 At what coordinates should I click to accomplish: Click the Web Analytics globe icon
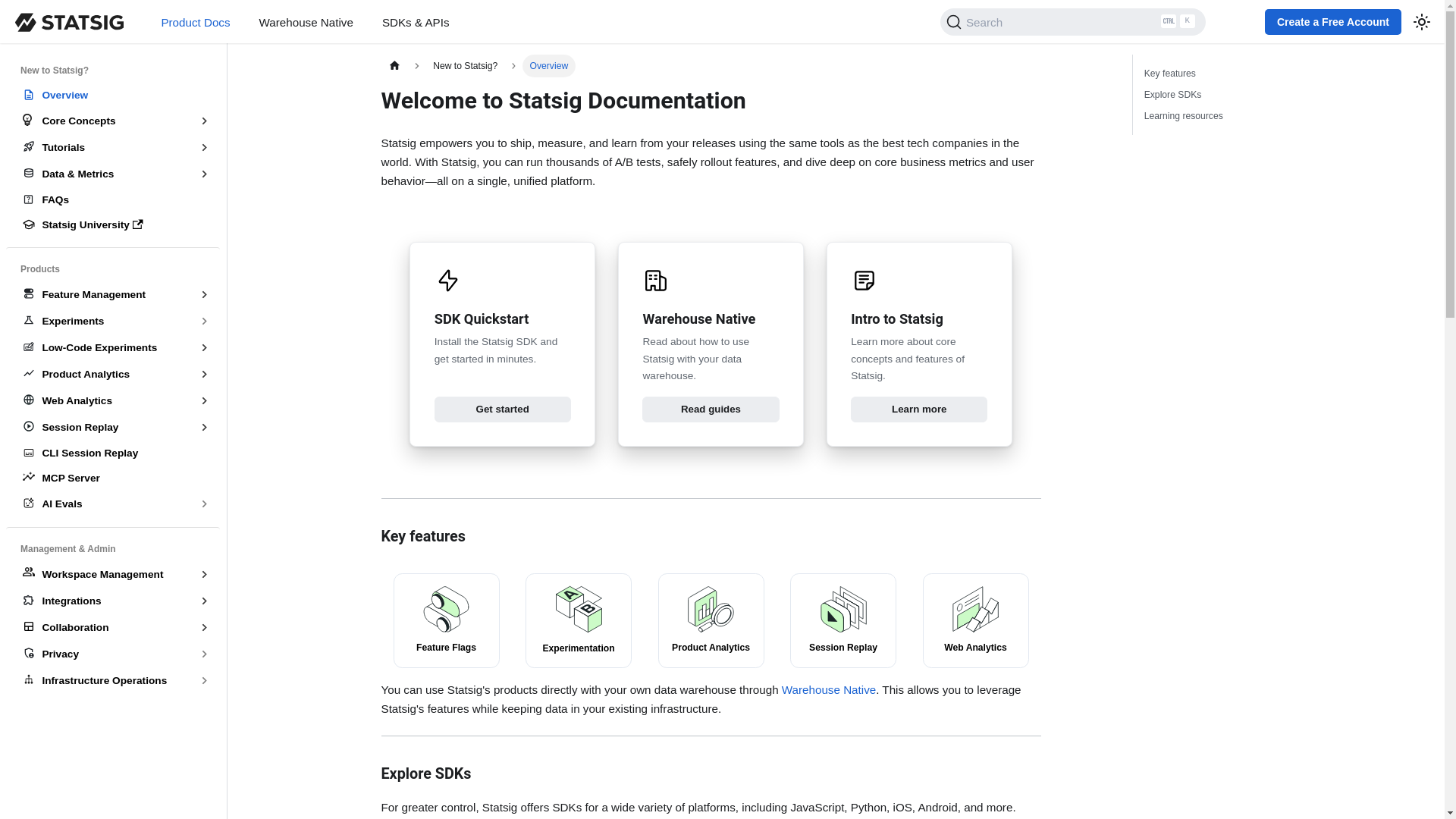coord(29,400)
